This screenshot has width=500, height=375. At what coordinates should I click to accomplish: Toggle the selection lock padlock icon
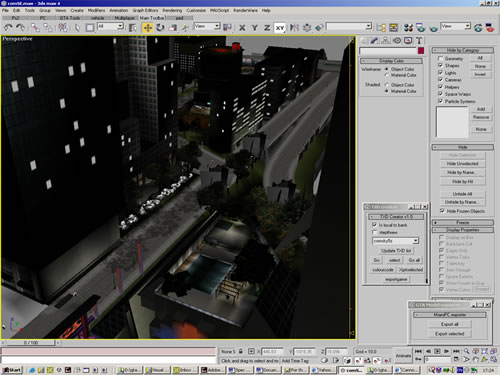241,351
